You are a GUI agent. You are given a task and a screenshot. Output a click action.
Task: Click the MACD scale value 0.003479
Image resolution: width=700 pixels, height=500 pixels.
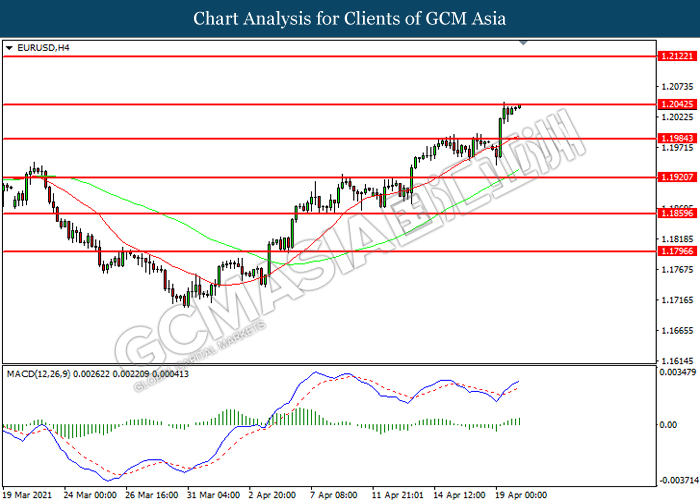coord(678,371)
